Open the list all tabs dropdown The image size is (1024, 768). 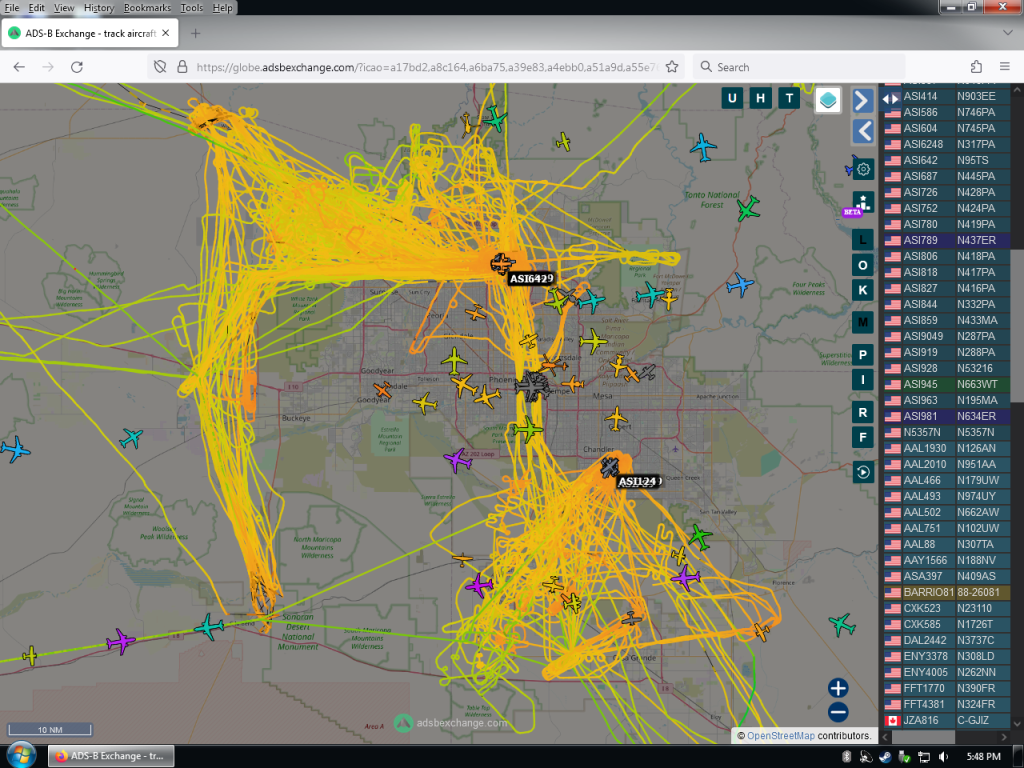1008,32
